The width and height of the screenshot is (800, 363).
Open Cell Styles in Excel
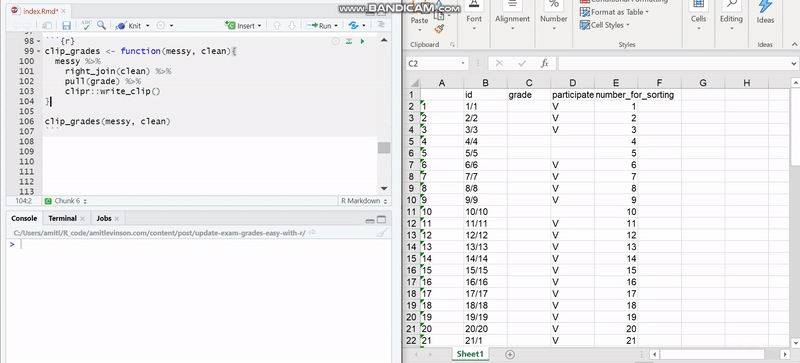pos(605,25)
